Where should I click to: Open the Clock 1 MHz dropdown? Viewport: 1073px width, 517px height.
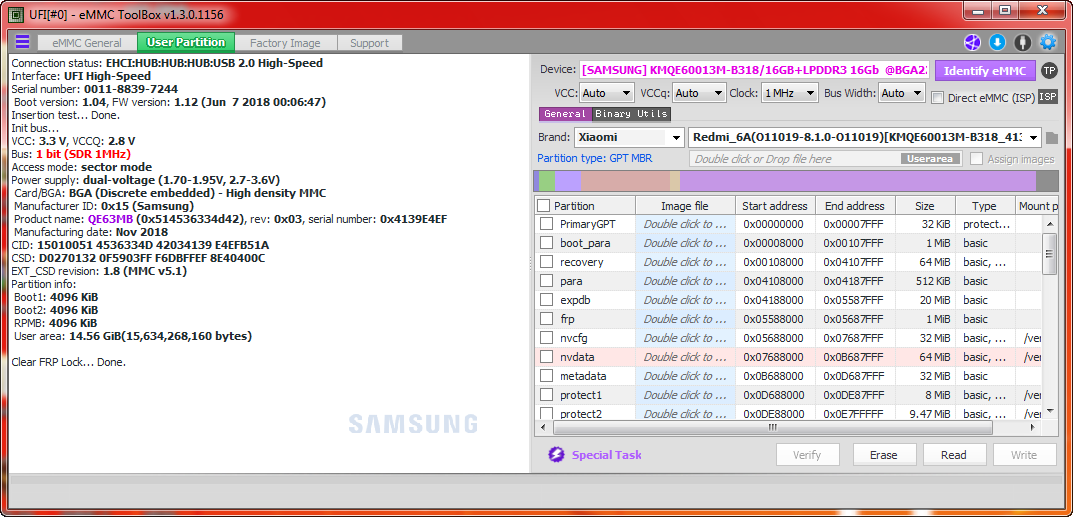coord(790,93)
